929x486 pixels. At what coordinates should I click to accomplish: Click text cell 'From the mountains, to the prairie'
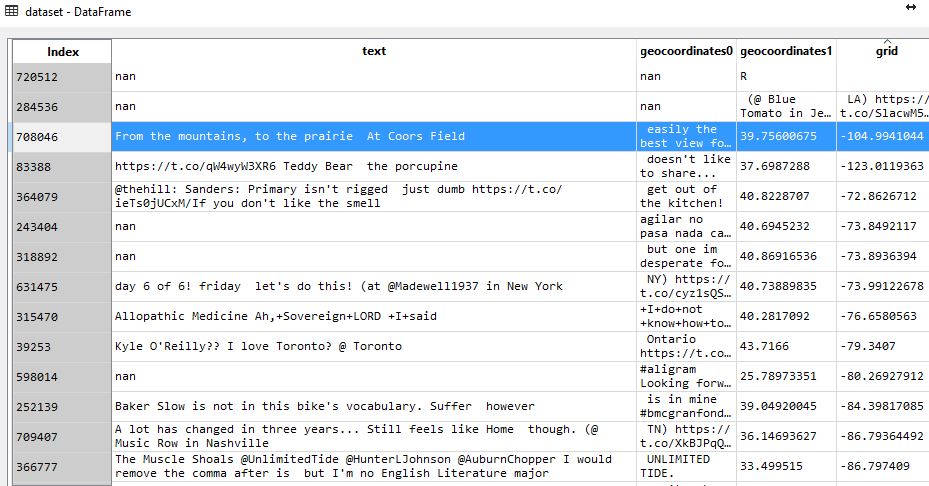[x=374, y=136]
